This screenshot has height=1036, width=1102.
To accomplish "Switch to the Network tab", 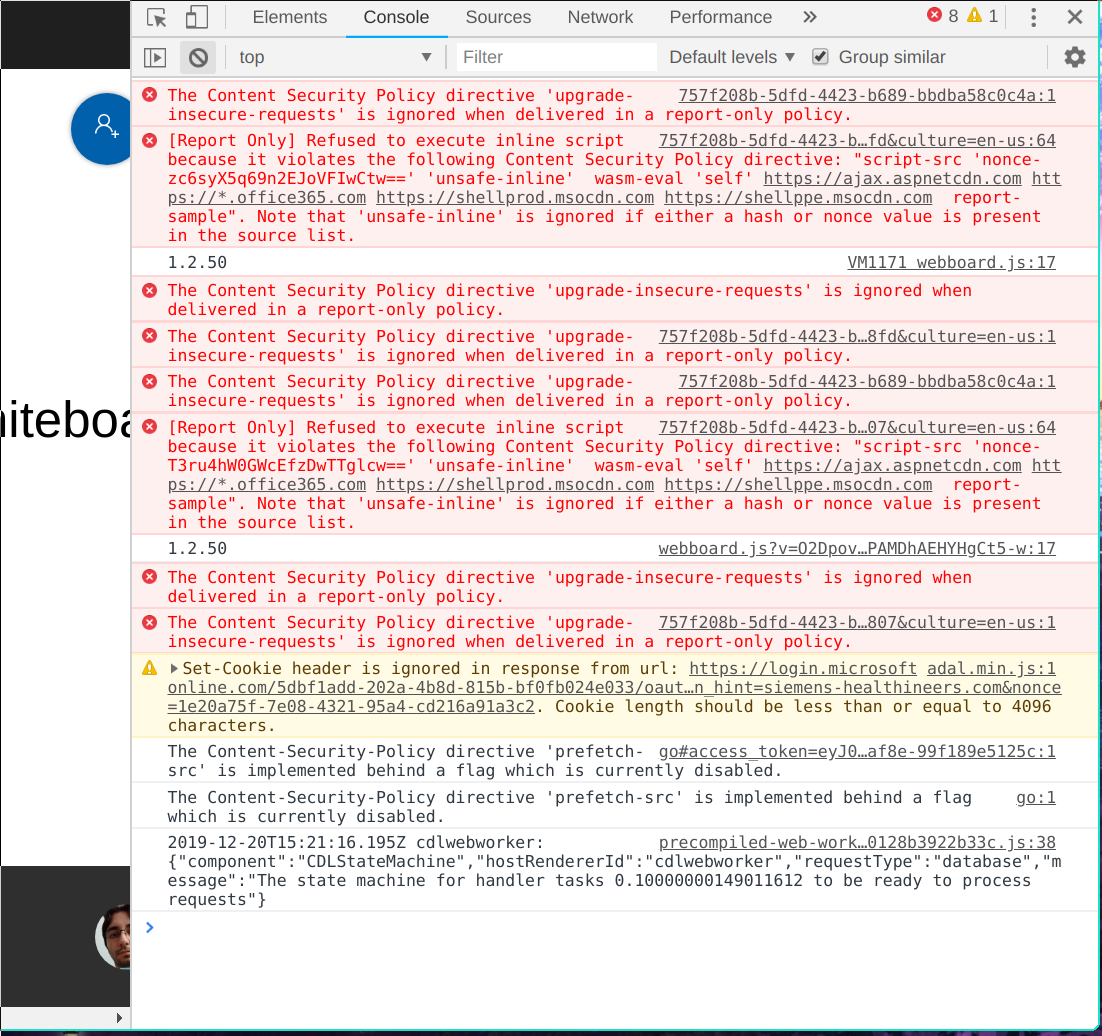I will tap(600, 17).
